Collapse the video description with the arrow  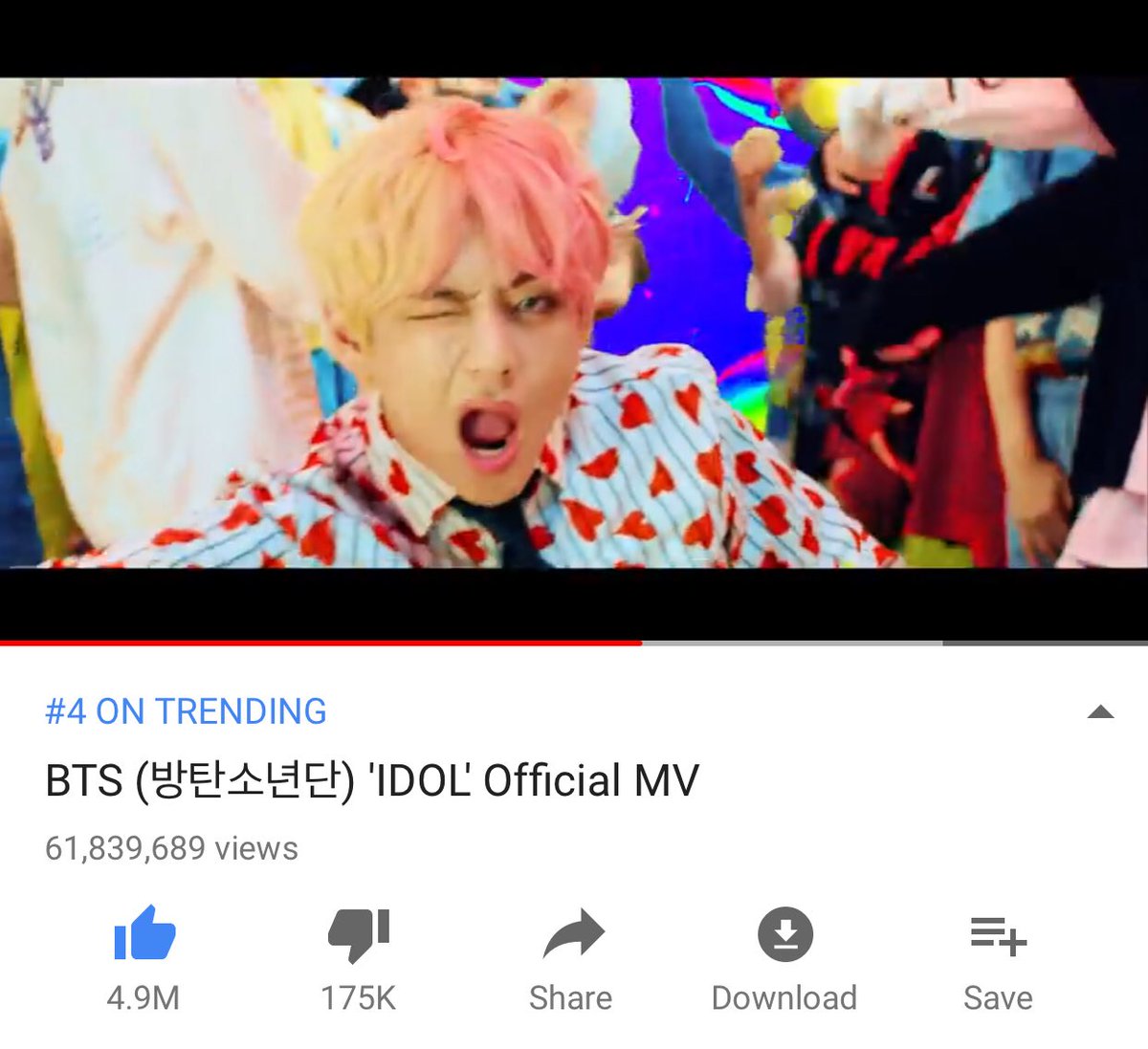coord(1101,711)
